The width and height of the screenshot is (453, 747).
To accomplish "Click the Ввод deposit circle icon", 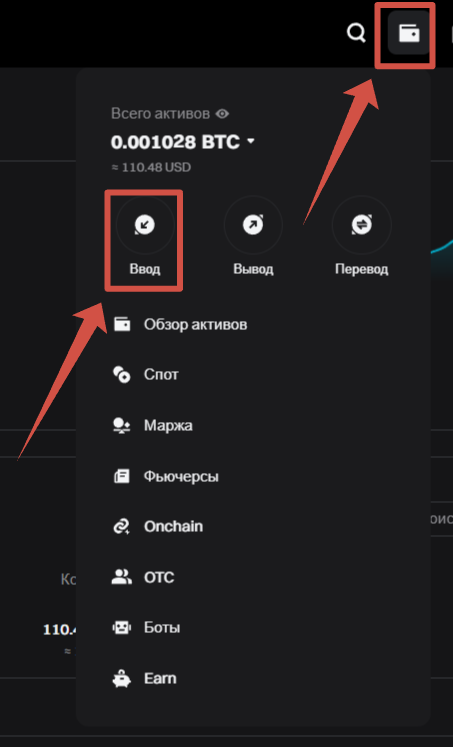I will 145,225.
